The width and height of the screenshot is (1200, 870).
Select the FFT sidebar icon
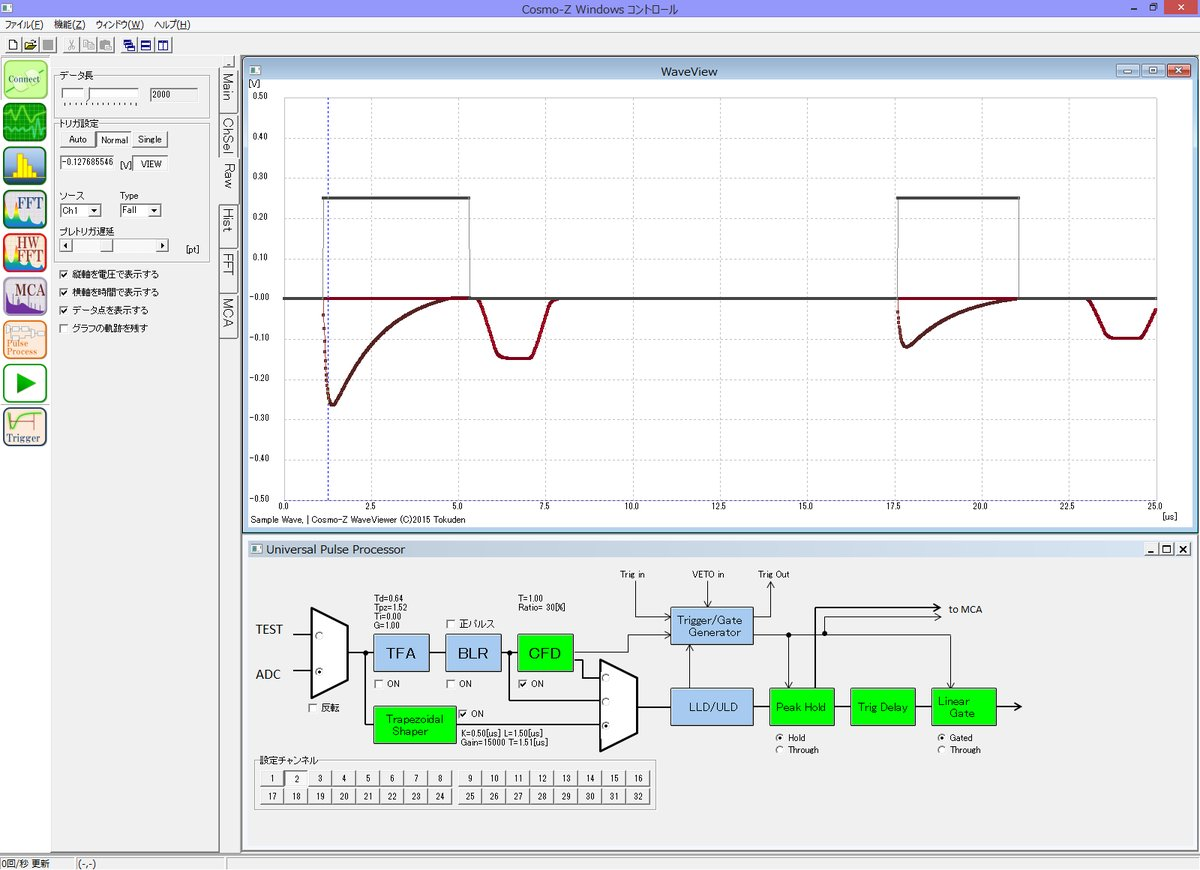25,210
